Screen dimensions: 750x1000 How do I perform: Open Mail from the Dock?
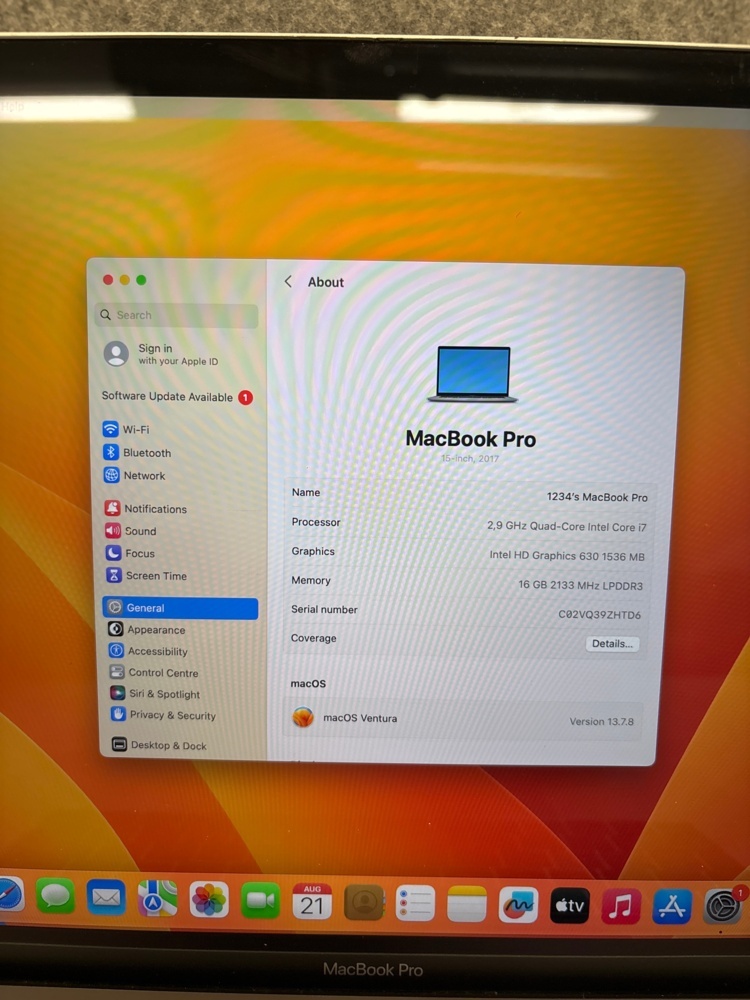tap(106, 897)
